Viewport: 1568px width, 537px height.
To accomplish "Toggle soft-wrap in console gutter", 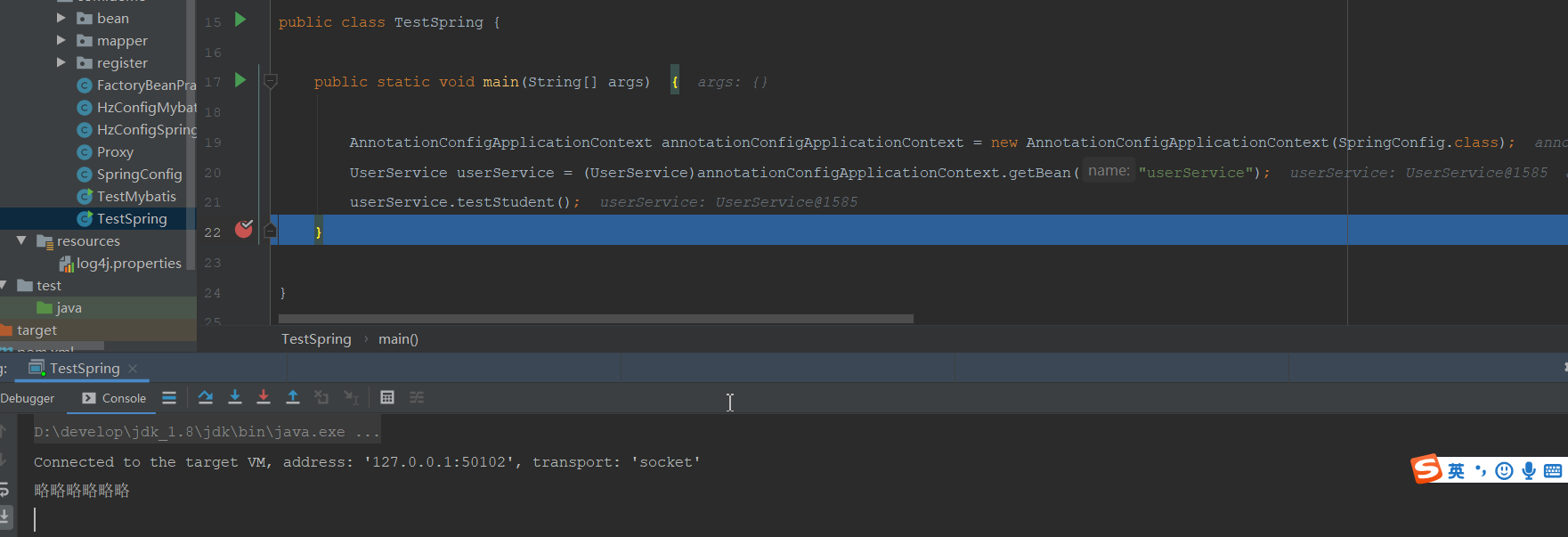I will (x=4, y=489).
